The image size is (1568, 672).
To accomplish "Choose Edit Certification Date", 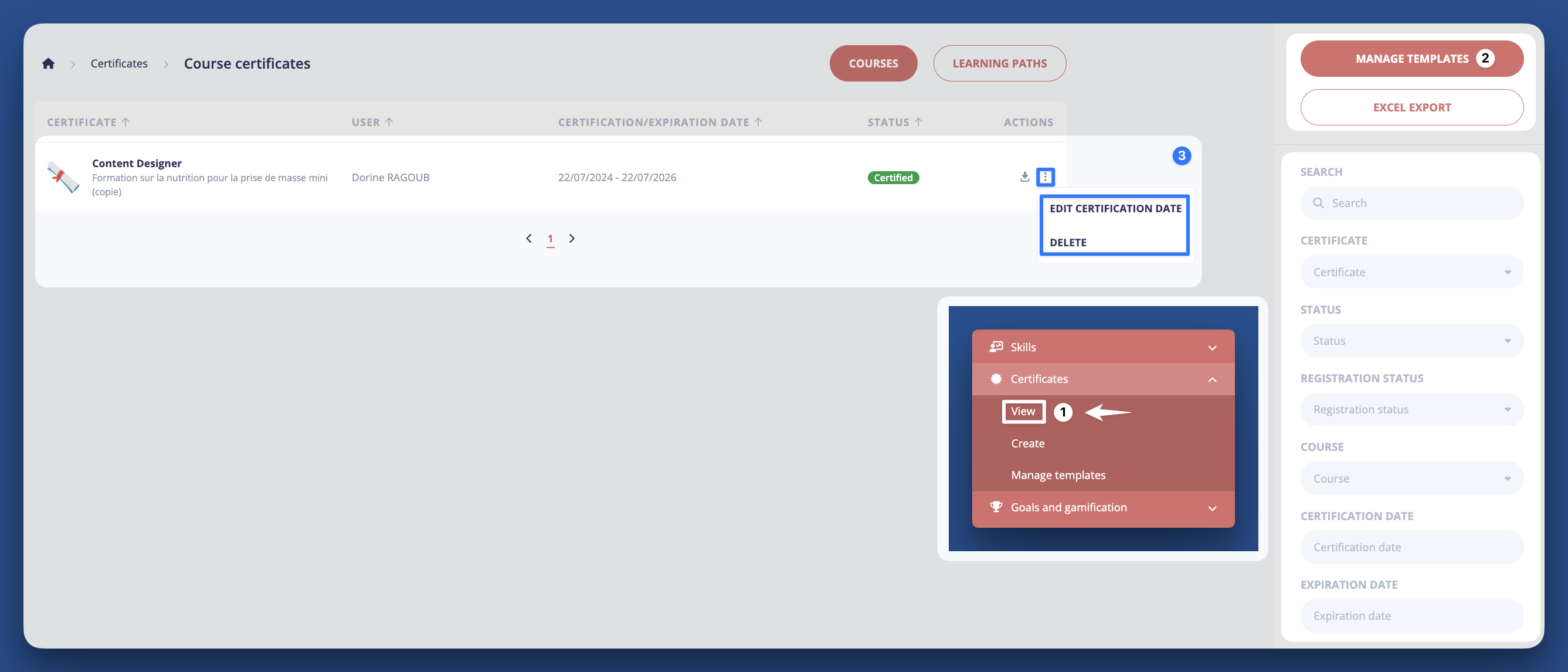I will (1115, 208).
